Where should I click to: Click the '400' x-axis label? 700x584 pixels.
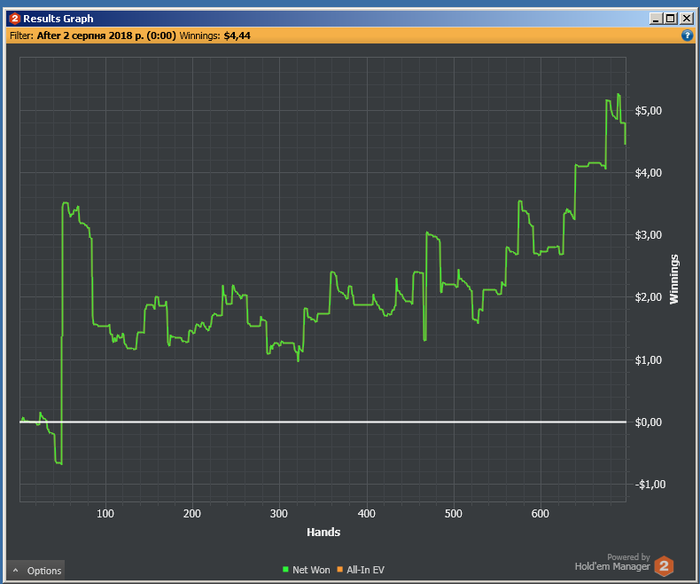pos(367,513)
